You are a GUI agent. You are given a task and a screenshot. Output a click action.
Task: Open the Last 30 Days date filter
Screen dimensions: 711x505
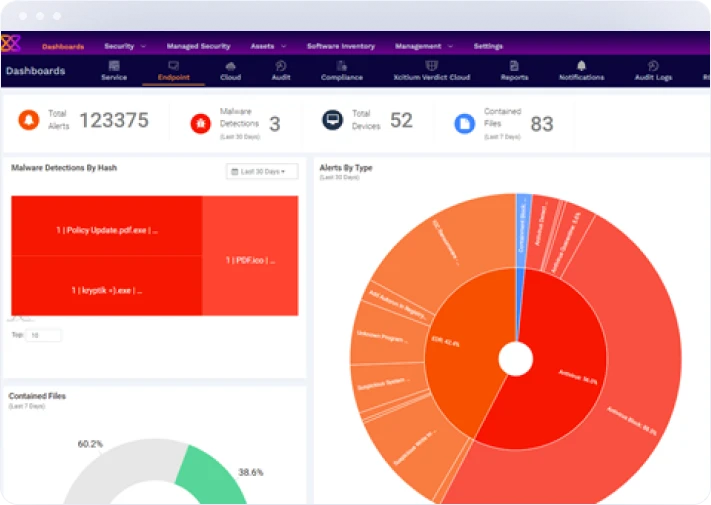click(x=264, y=172)
